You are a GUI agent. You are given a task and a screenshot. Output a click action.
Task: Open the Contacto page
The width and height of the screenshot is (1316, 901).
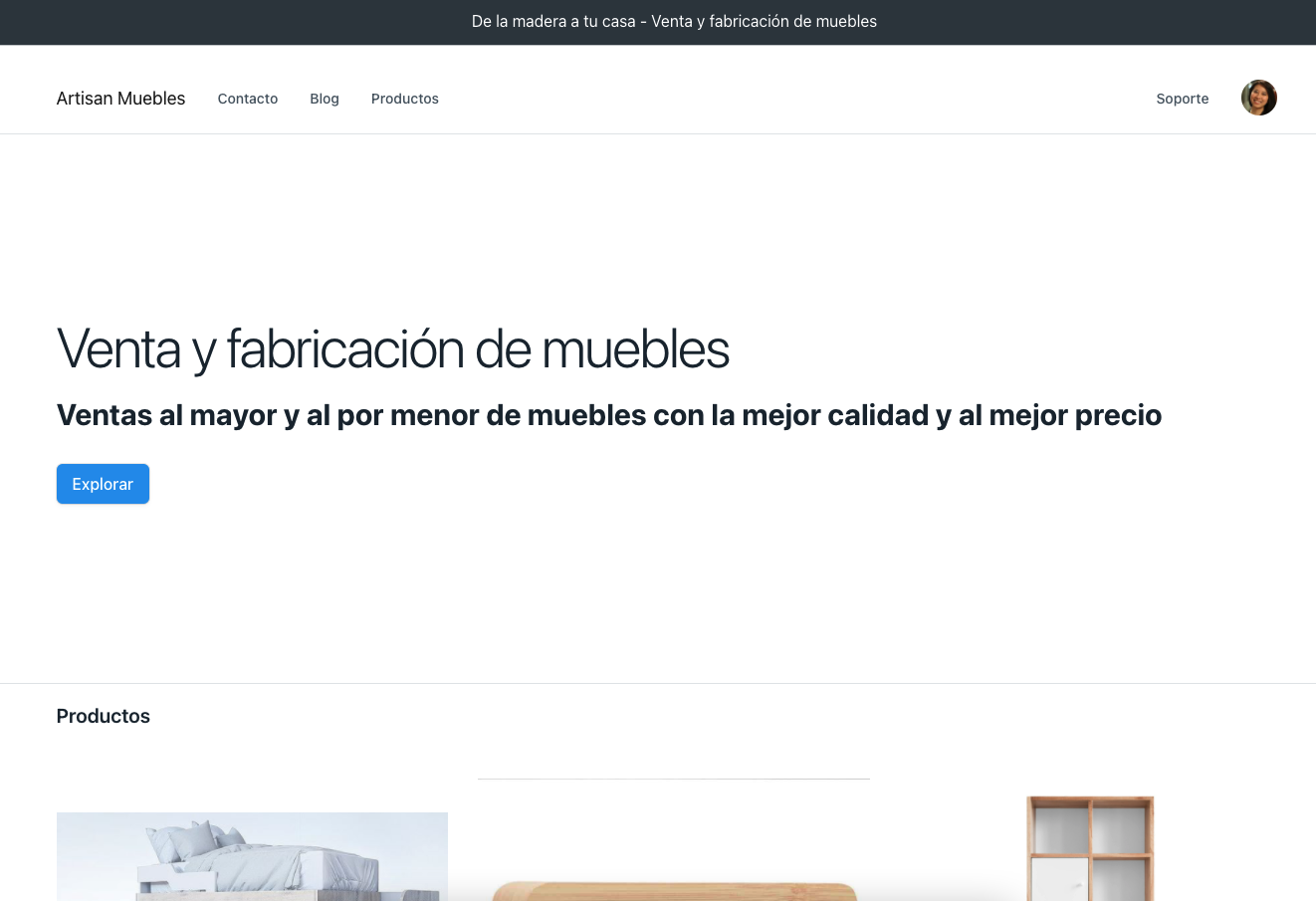tap(247, 99)
